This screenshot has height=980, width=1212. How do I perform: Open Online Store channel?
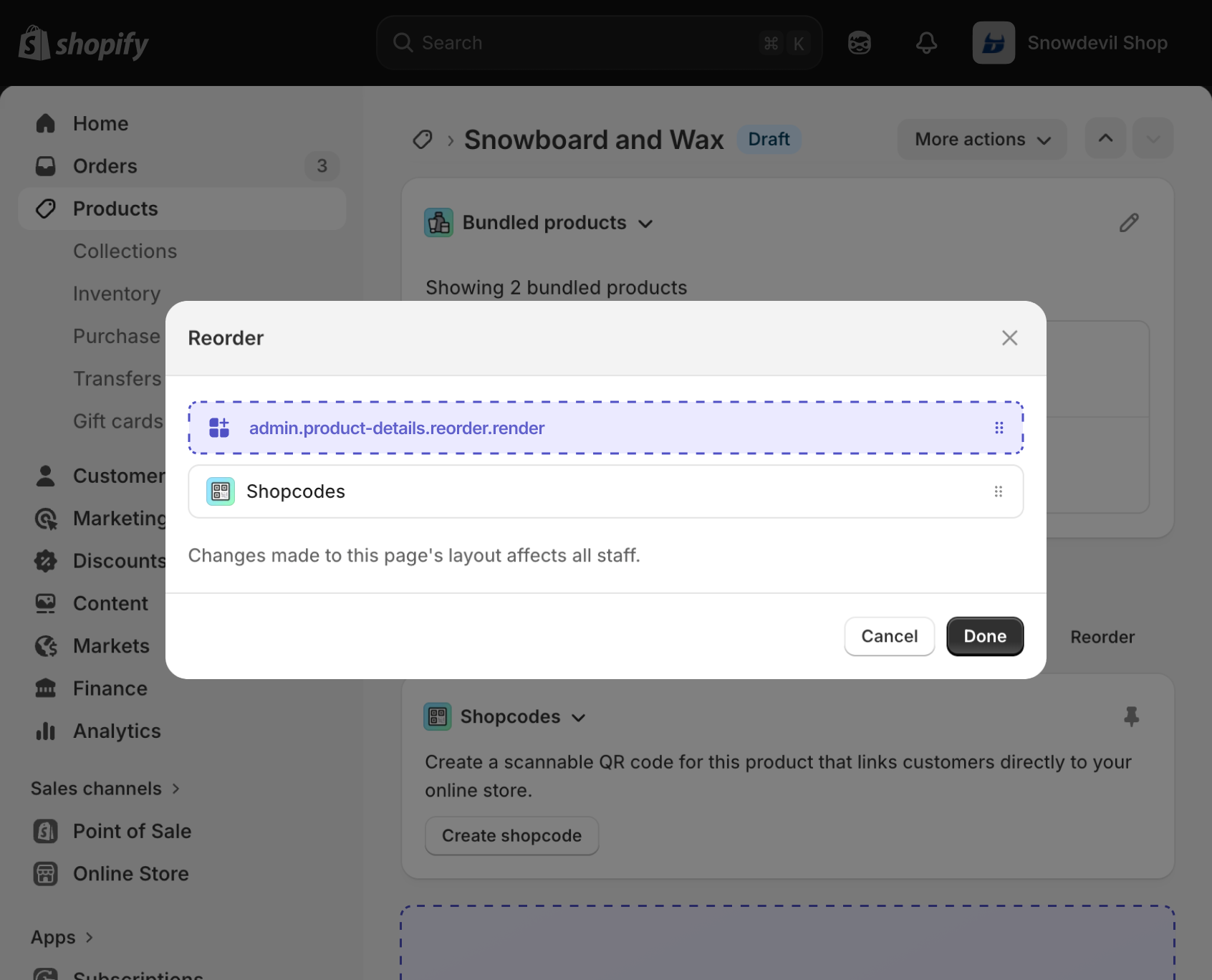point(130,874)
